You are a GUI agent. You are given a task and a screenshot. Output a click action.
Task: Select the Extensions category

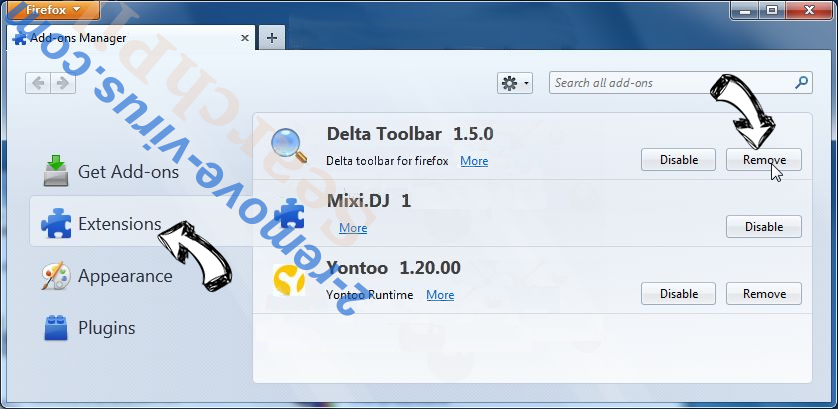point(140,221)
